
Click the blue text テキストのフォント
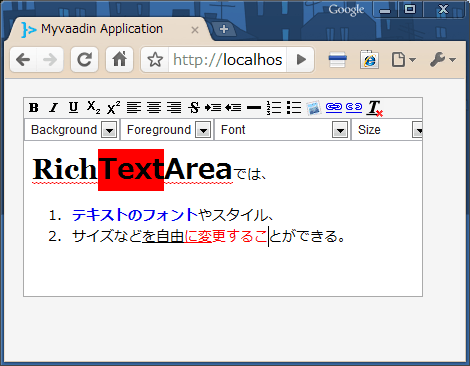(x=135, y=215)
